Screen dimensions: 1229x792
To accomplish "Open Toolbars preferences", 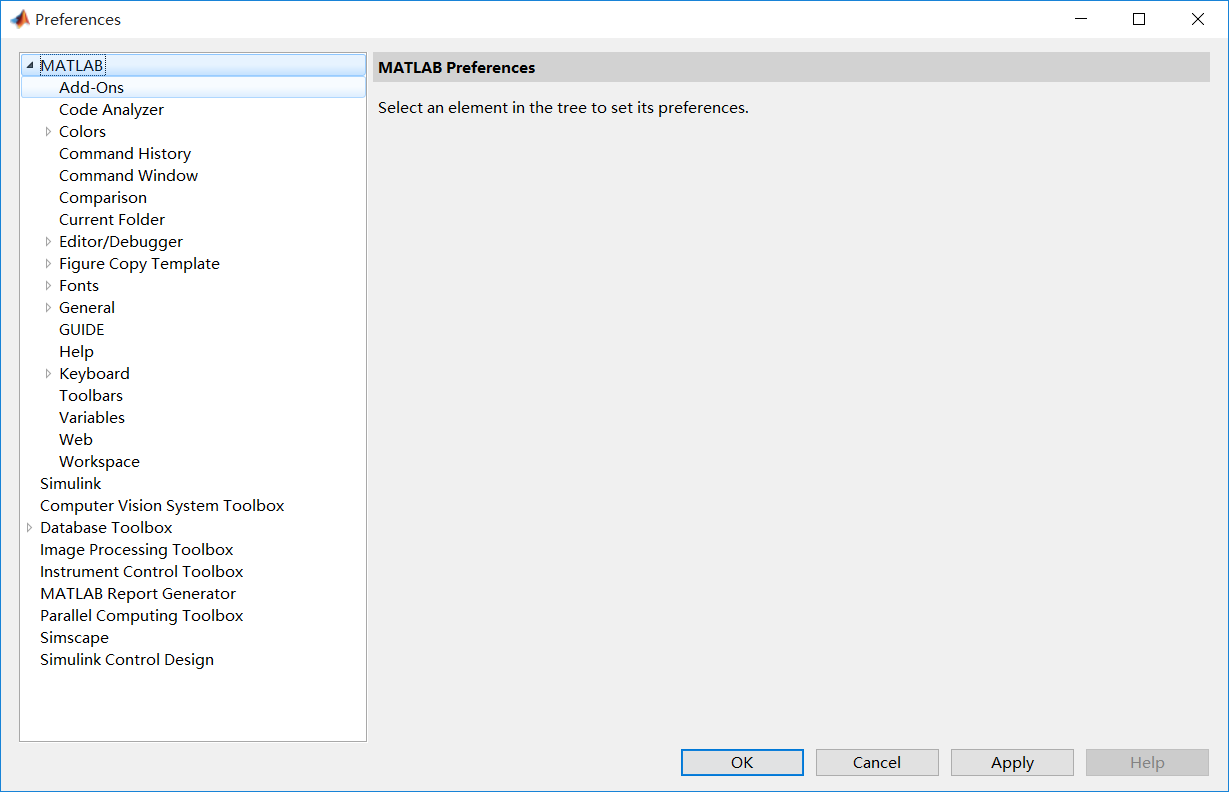I will pos(91,396).
